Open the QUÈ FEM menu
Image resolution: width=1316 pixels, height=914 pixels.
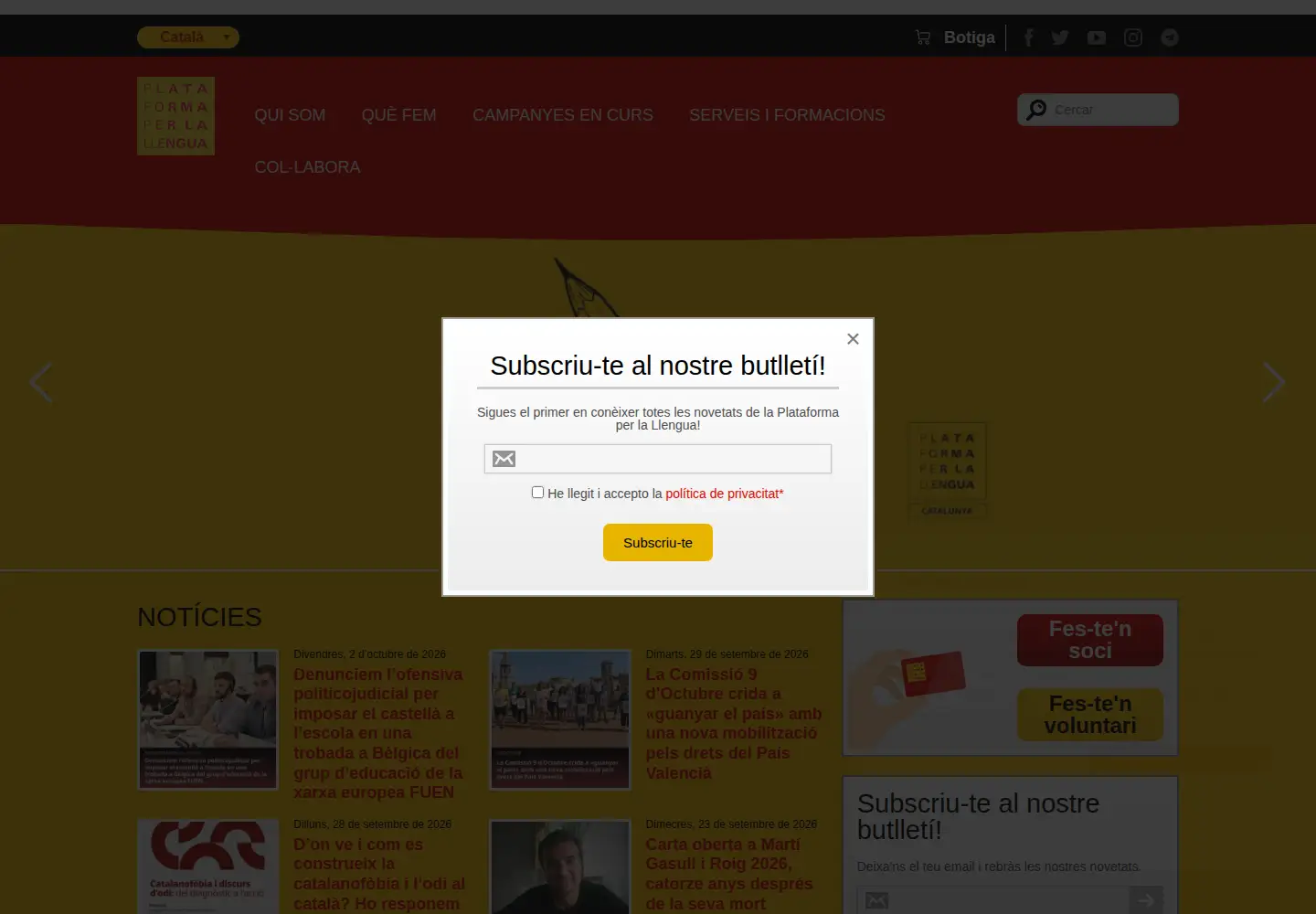pos(399,115)
